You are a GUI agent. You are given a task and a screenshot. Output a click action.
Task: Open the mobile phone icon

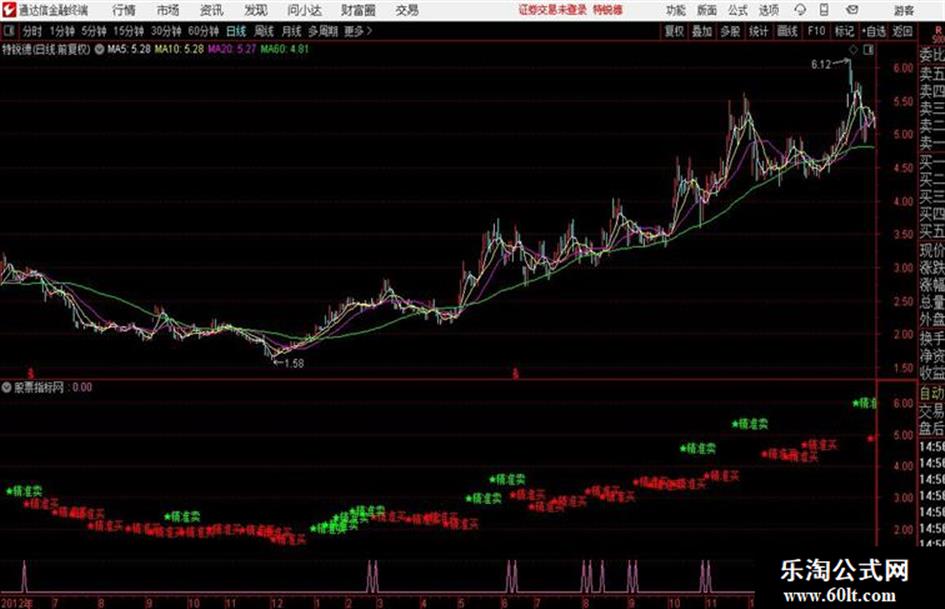click(824, 10)
